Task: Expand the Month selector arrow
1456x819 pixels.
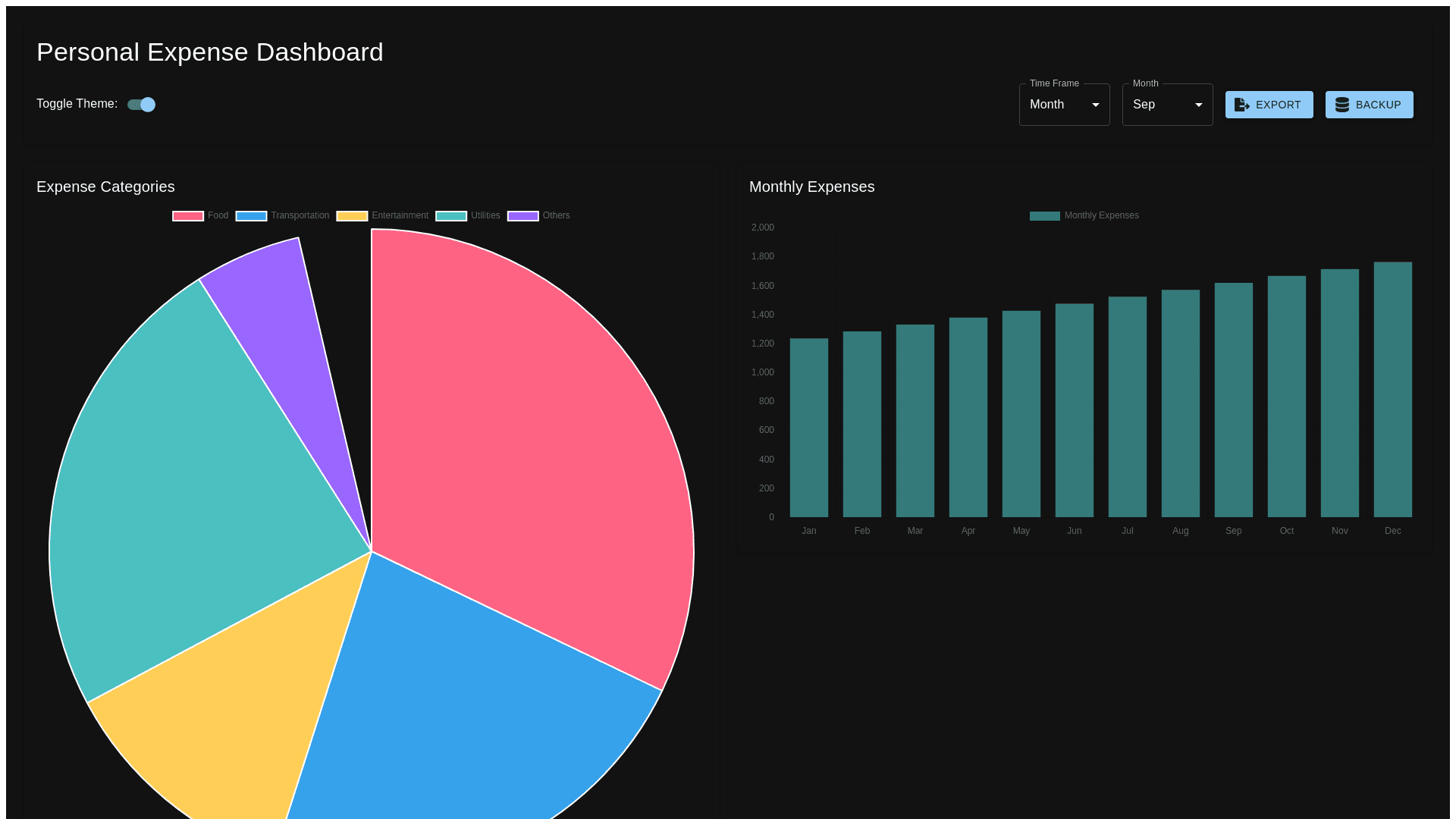Action: (1198, 105)
